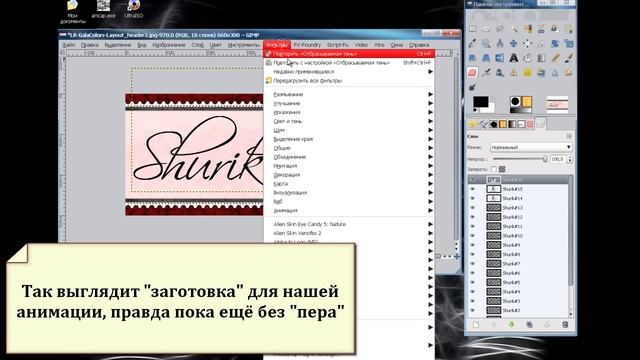Viewport: 640px width, 360px height.
Task: Toggle visibility of layer Shurik#14
Action: click(x=473, y=198)
